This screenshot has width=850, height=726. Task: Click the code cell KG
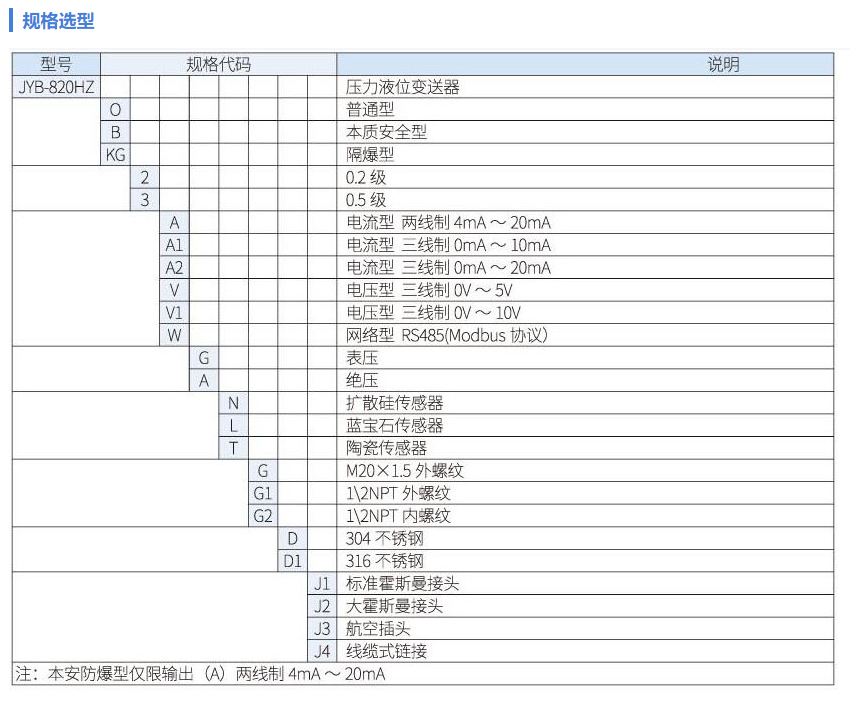click(115, 155)
